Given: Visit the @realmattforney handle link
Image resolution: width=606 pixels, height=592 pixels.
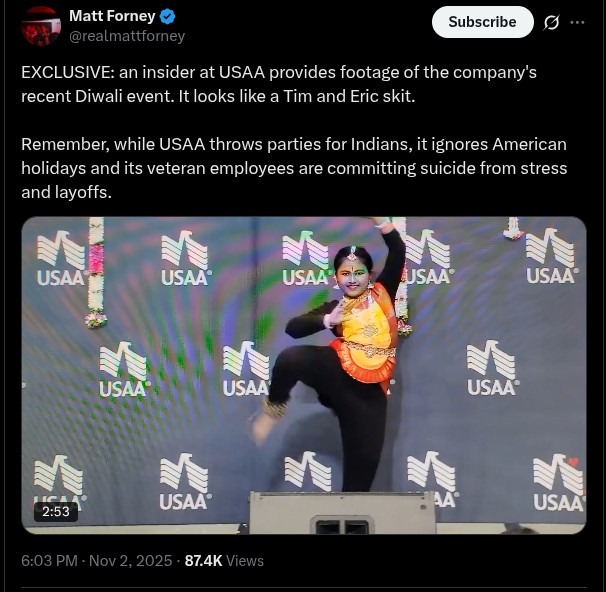Looking at the screenshot, I should coord(127,36).
